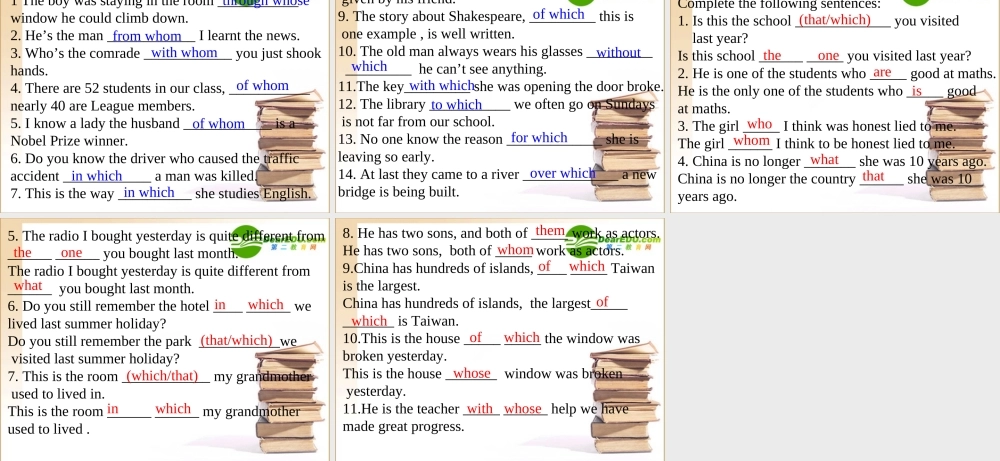
Task: Click '(that/which)' in 'Is this the school' sentence
Action: 834,20
